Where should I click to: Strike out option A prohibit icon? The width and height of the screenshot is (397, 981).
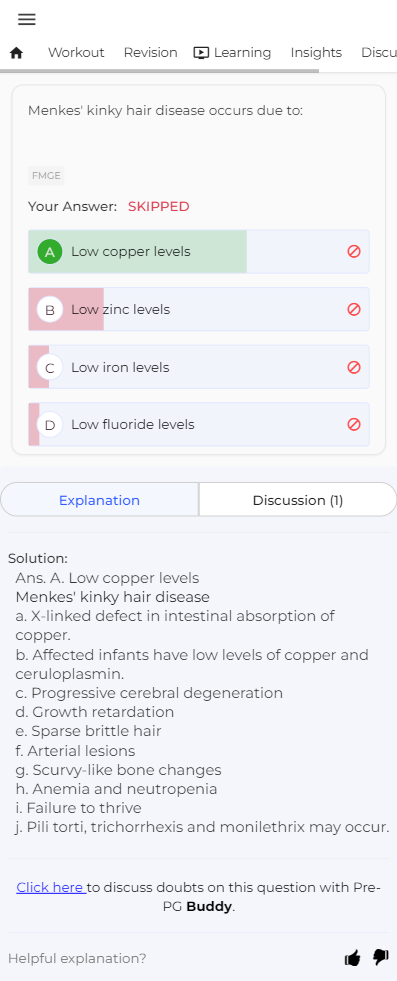click(x=354, y=252)
